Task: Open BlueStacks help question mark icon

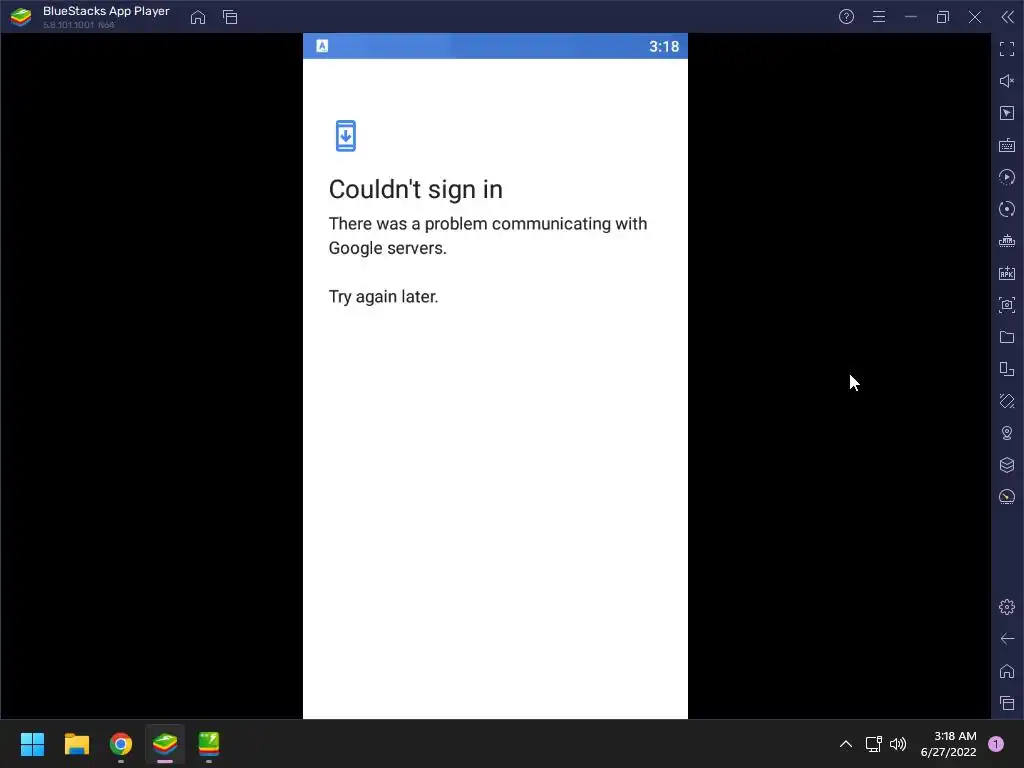Action: [x=846, y=17]
